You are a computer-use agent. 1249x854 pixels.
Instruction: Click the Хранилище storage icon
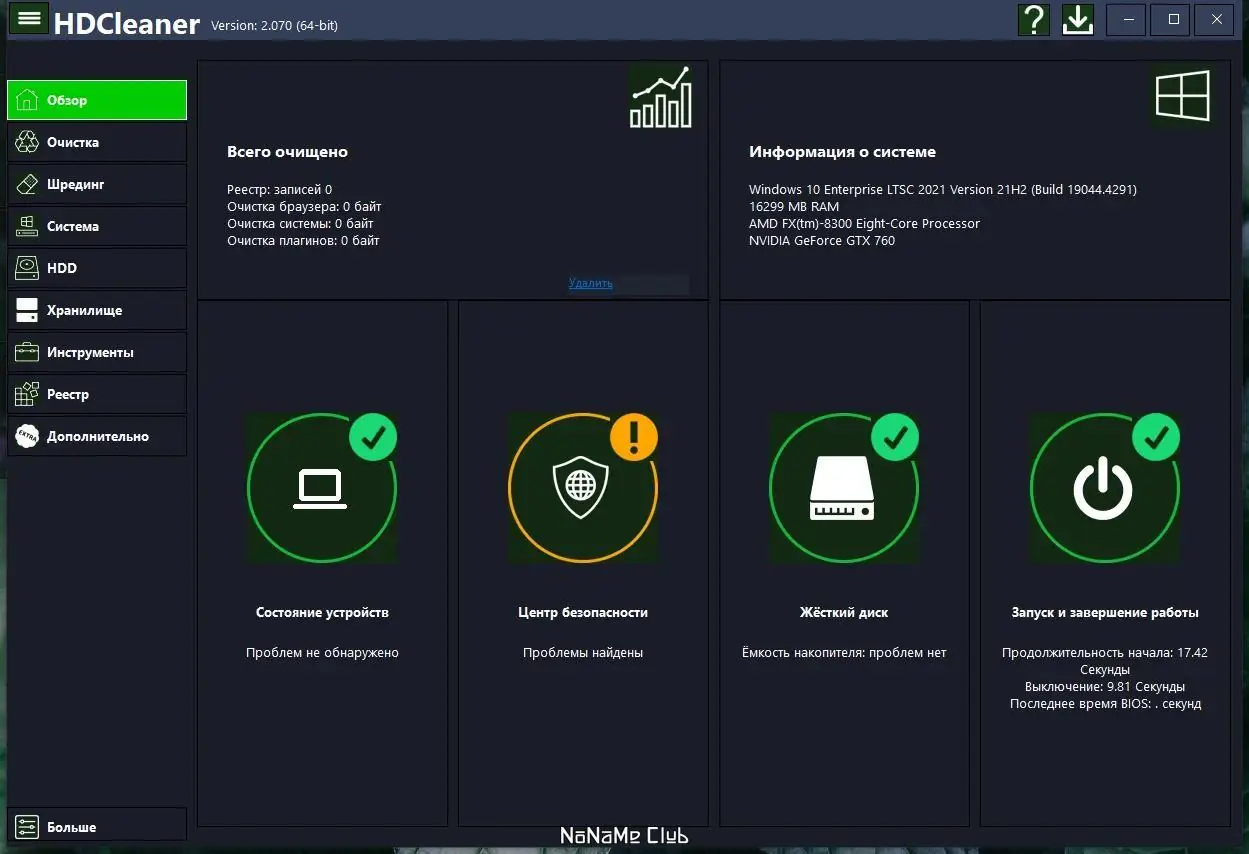pos(27,310)
